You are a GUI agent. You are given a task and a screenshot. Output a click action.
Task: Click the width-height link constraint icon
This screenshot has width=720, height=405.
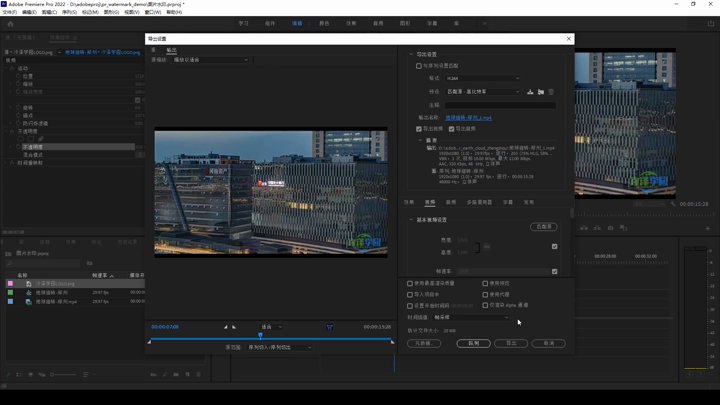487,246
